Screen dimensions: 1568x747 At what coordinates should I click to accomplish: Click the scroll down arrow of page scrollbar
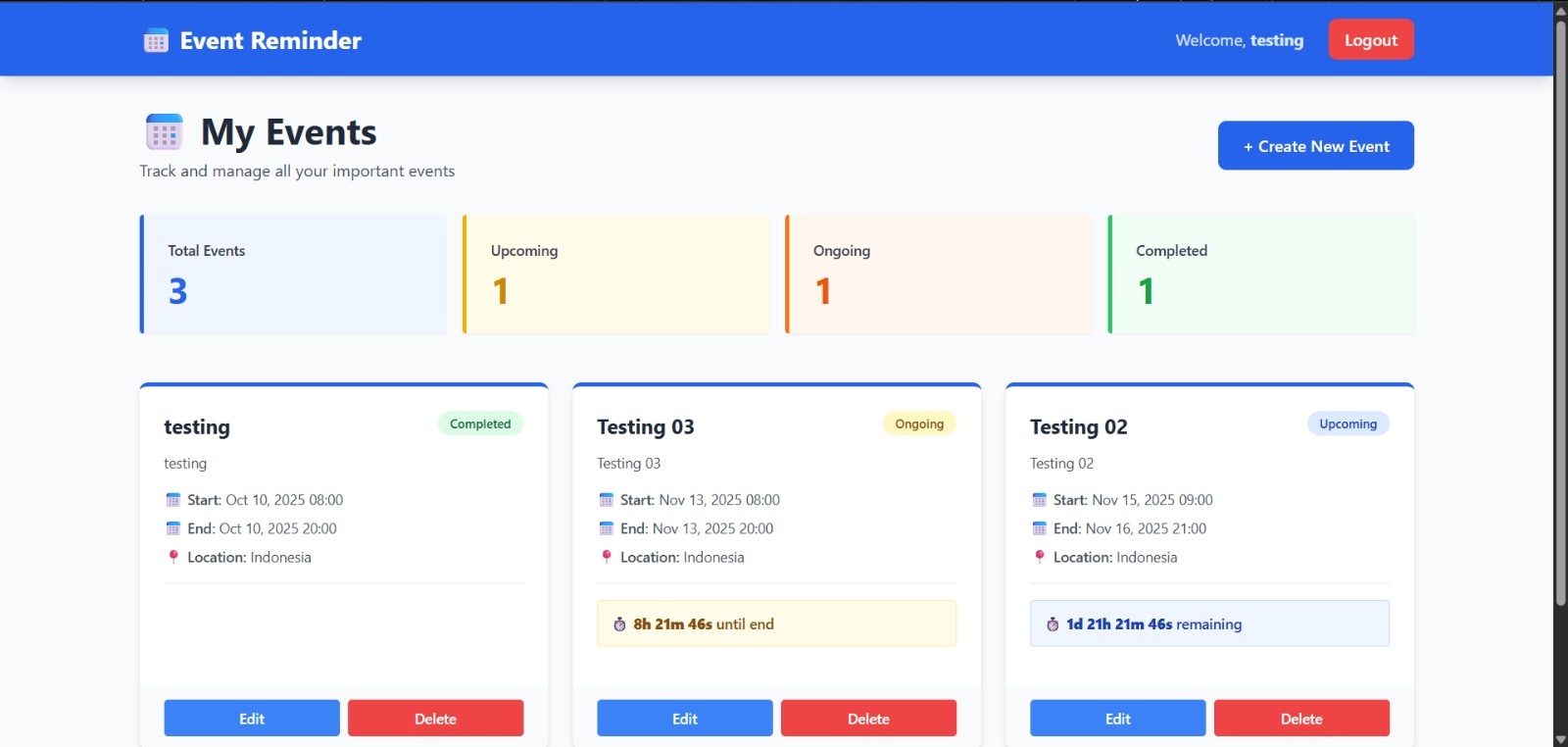(1560, 739)
